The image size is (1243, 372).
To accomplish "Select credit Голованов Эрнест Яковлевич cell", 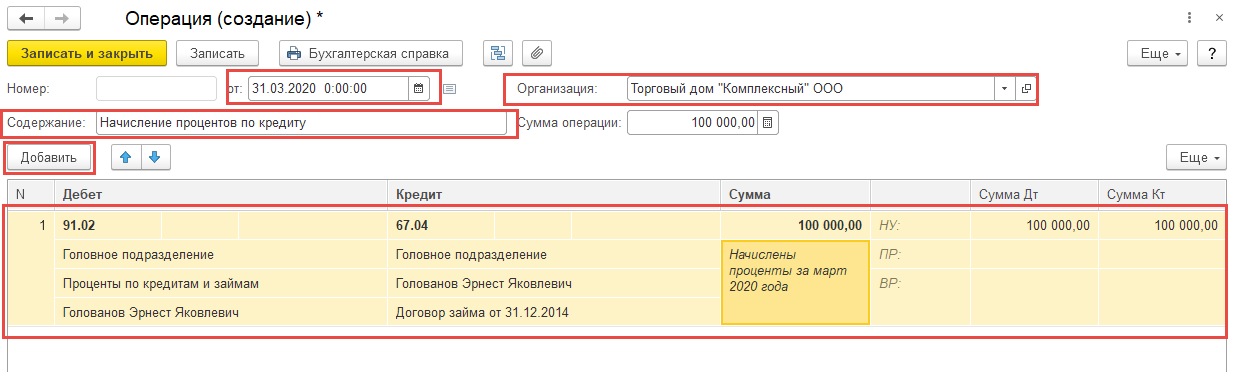I will [x=554, y=284].
